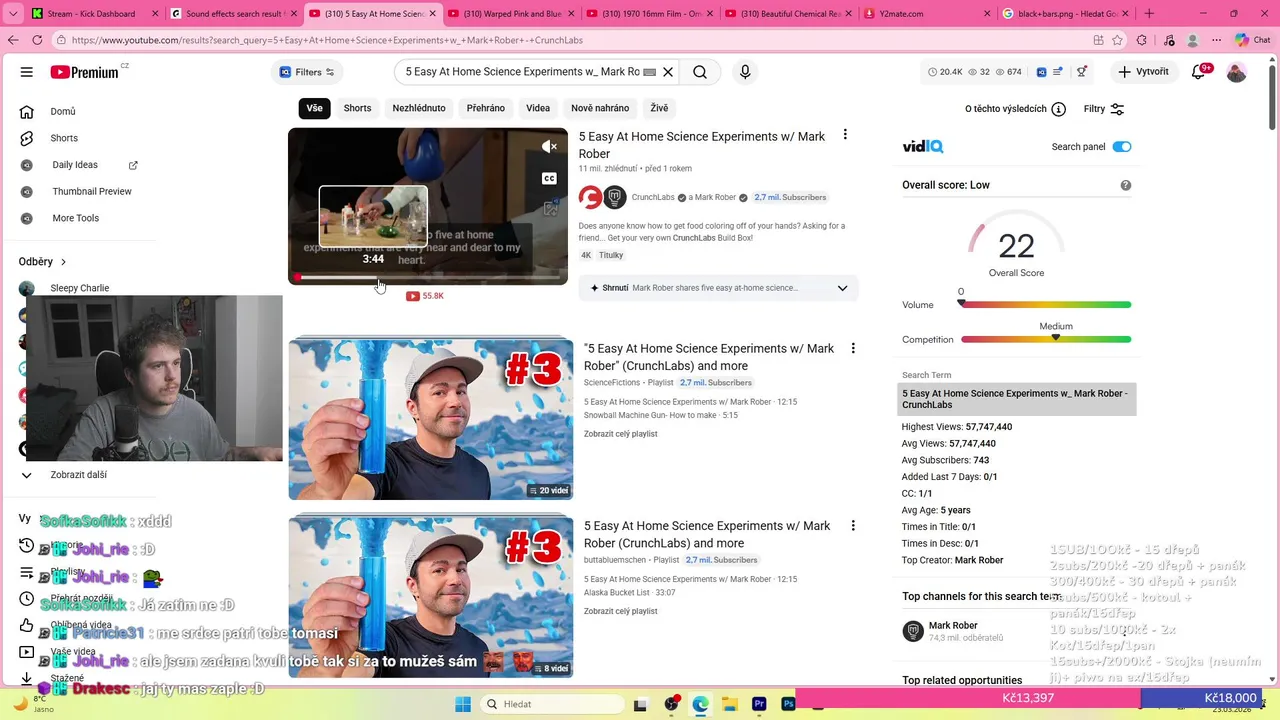This screenshot has height=720, width=1280.
Task: Open the vidIQ list icon in toolbar
Action: [1058, 72]
